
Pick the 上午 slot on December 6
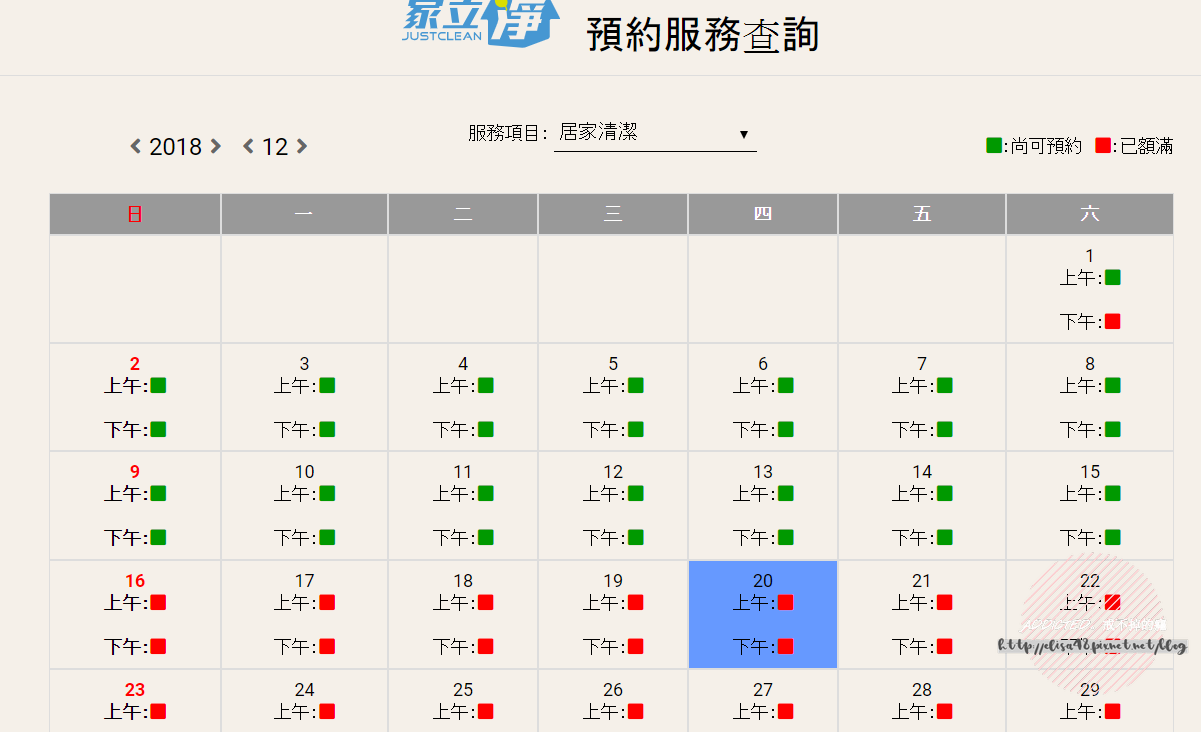pos(785,386)
